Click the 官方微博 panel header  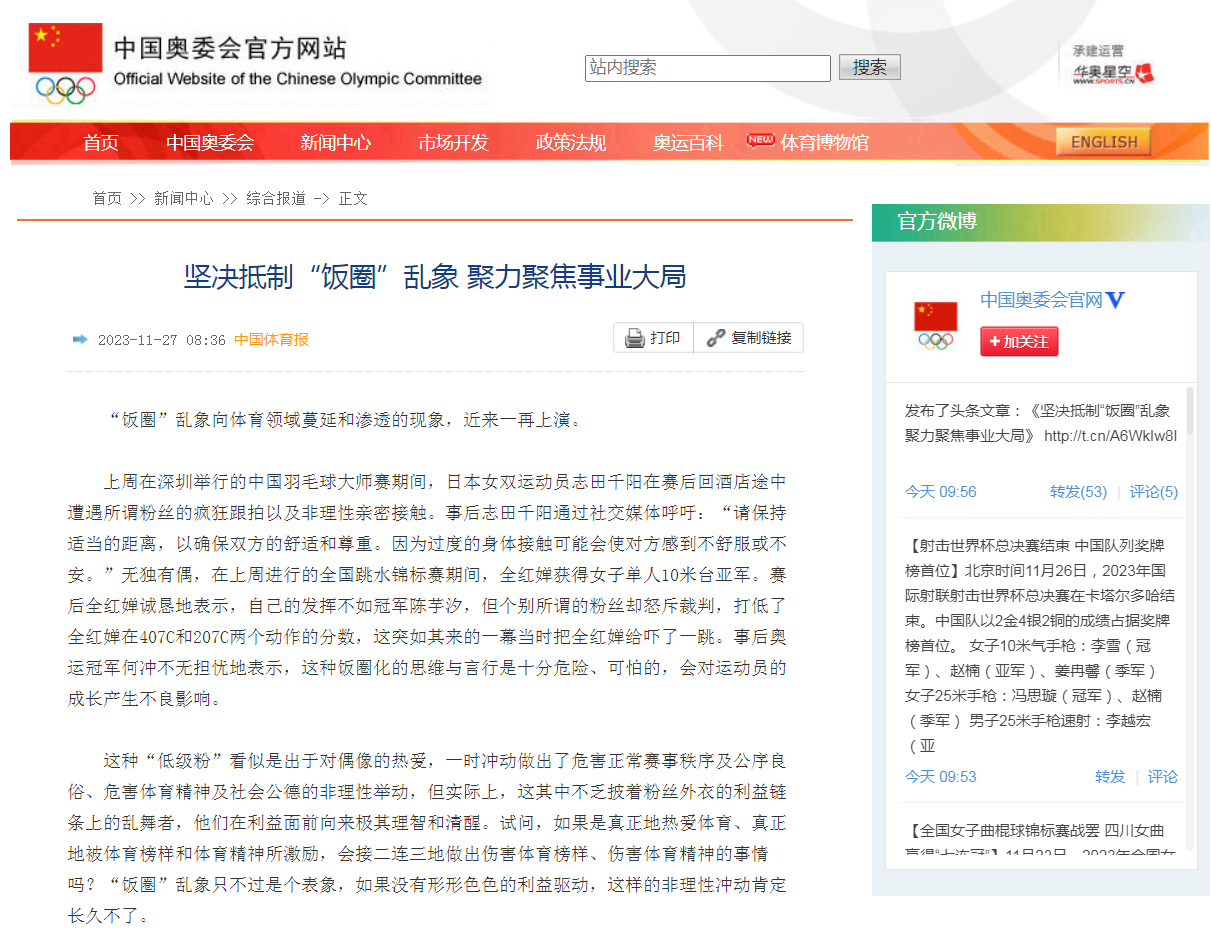tap(1040, 222)
